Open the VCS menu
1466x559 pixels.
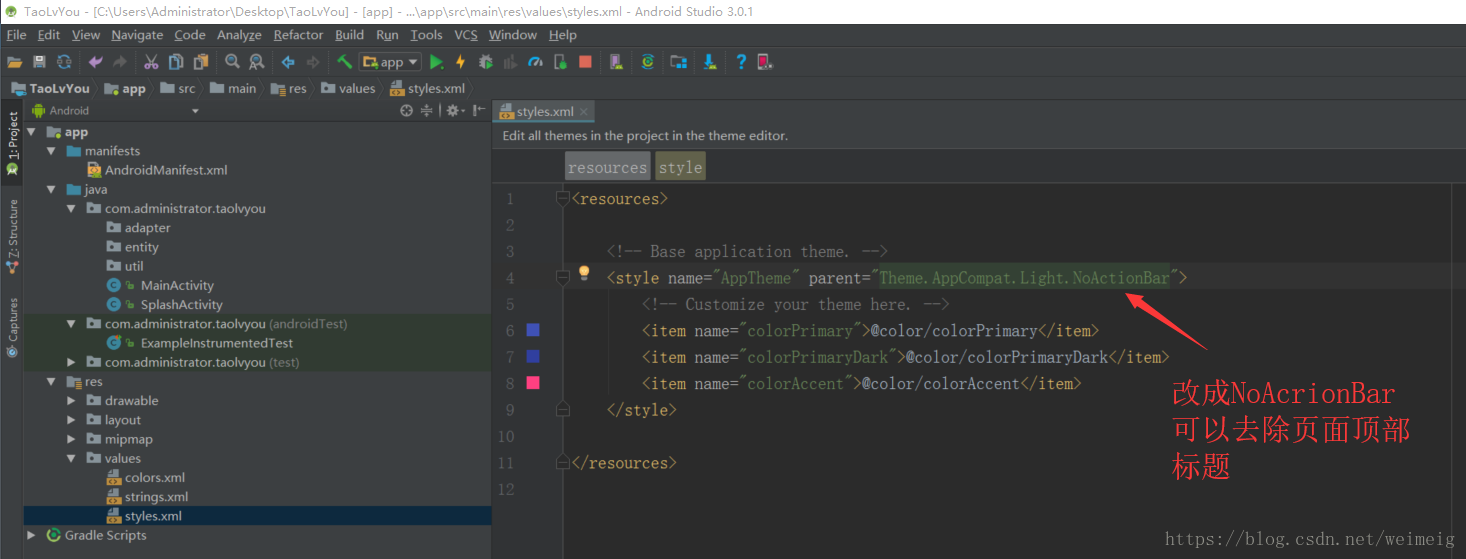[466, 35]
